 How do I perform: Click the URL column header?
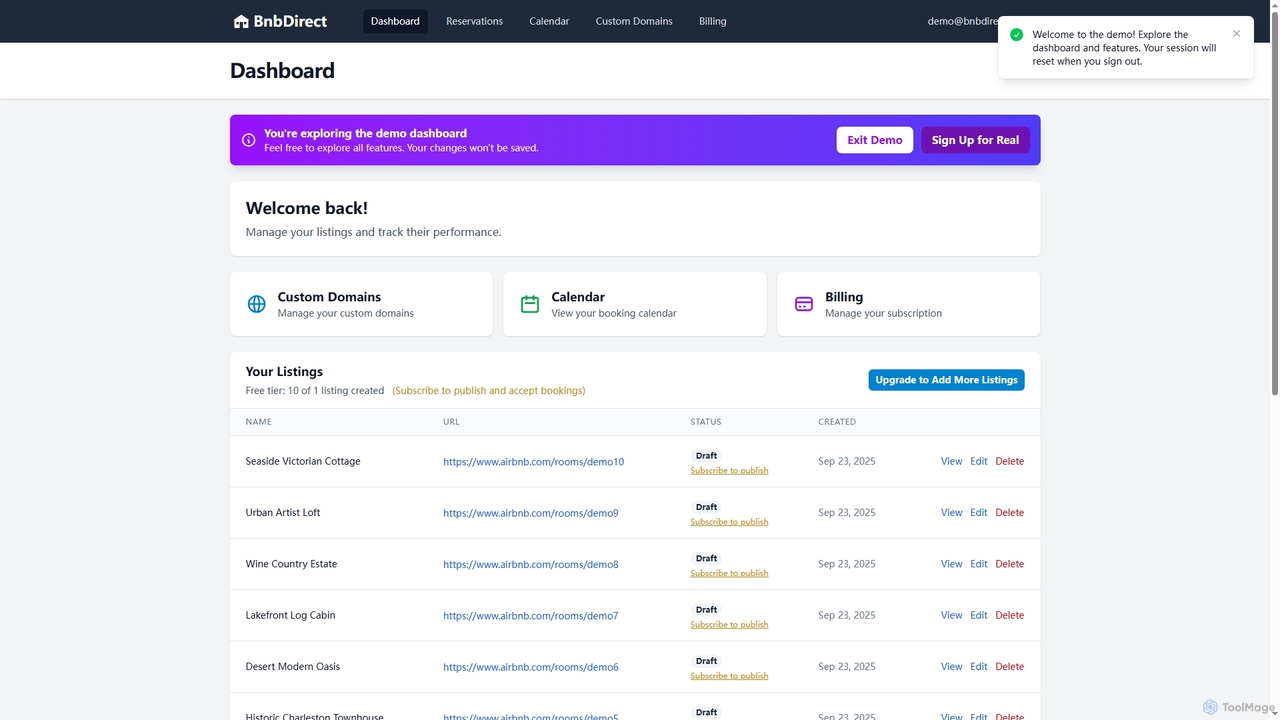451,422
